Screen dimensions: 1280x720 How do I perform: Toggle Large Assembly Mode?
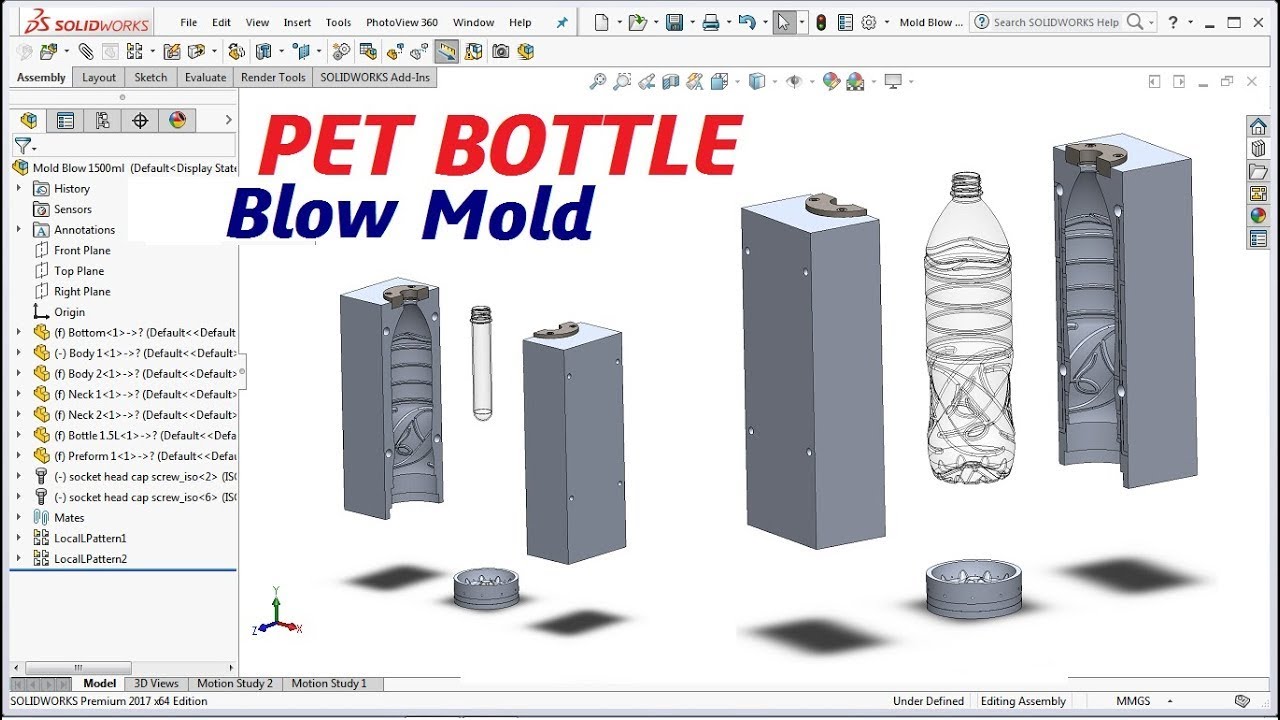coord(525,51)
